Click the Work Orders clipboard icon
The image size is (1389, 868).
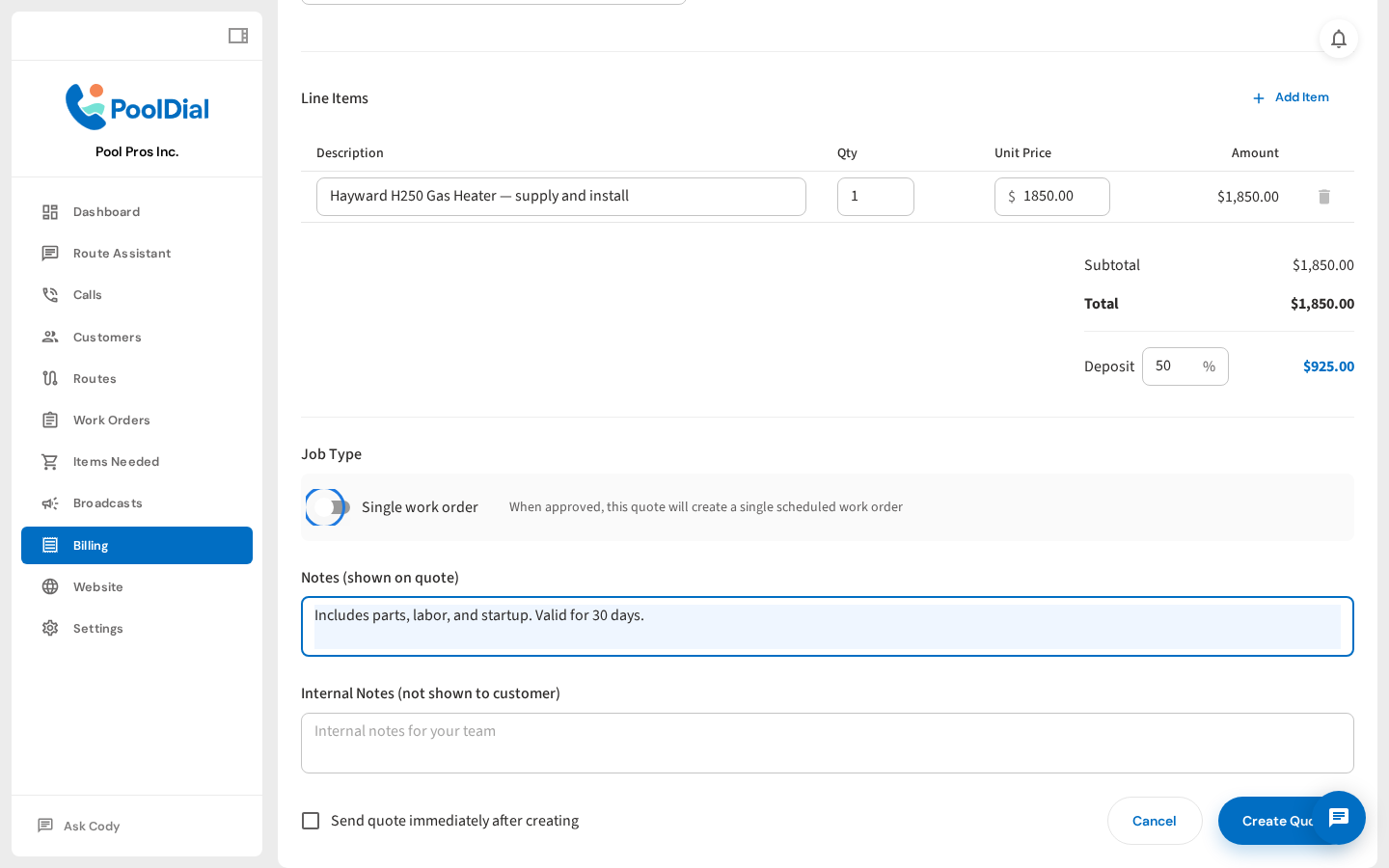49,420
